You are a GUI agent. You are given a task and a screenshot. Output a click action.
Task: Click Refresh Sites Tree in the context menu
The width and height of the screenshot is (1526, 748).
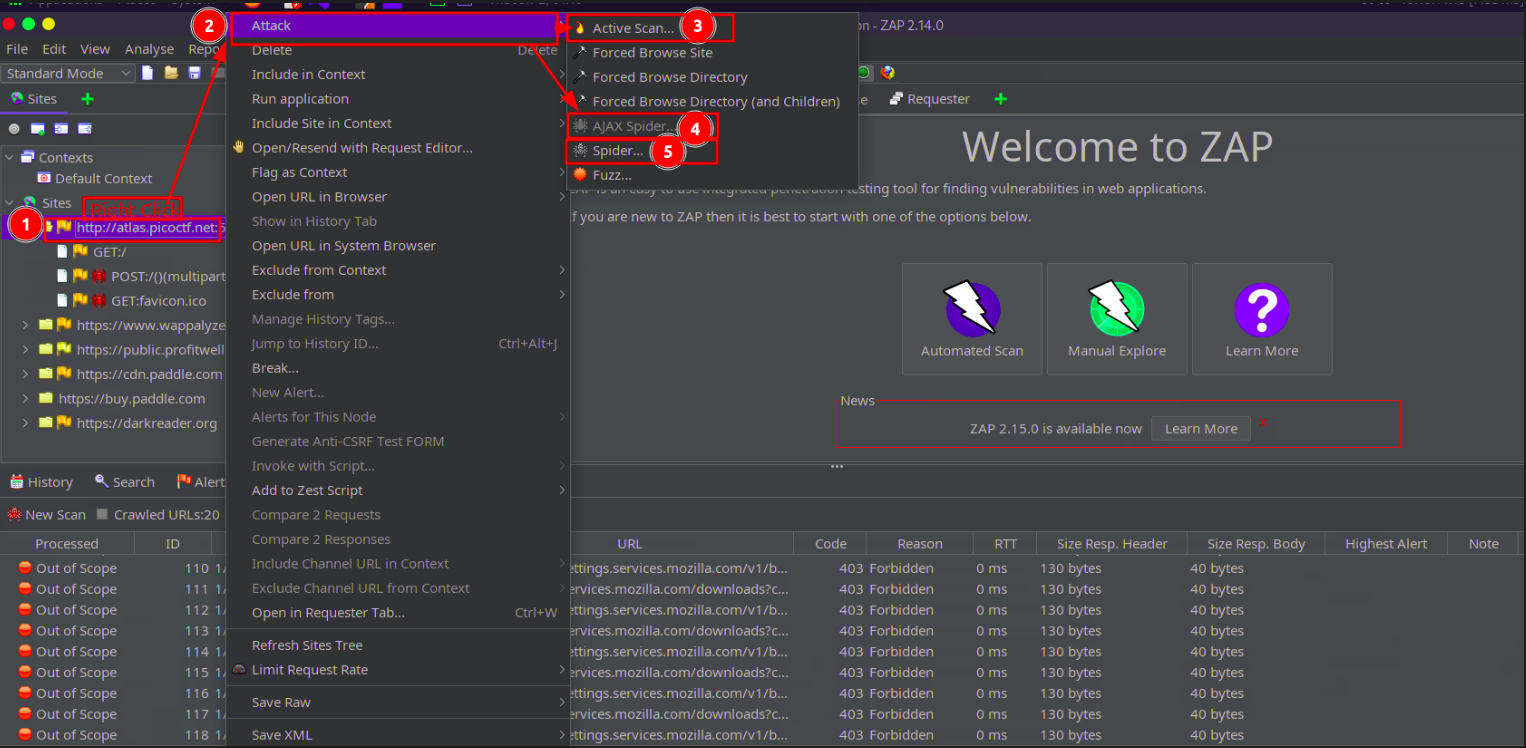pos(398,645)
